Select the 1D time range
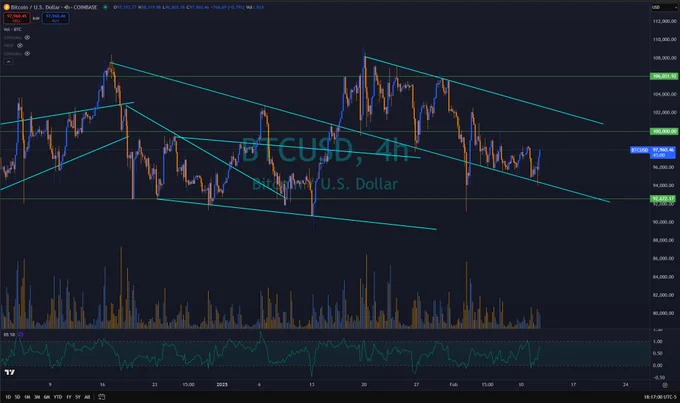The width and height of the screenshot is (680, 403). click(x=8, y=397)
